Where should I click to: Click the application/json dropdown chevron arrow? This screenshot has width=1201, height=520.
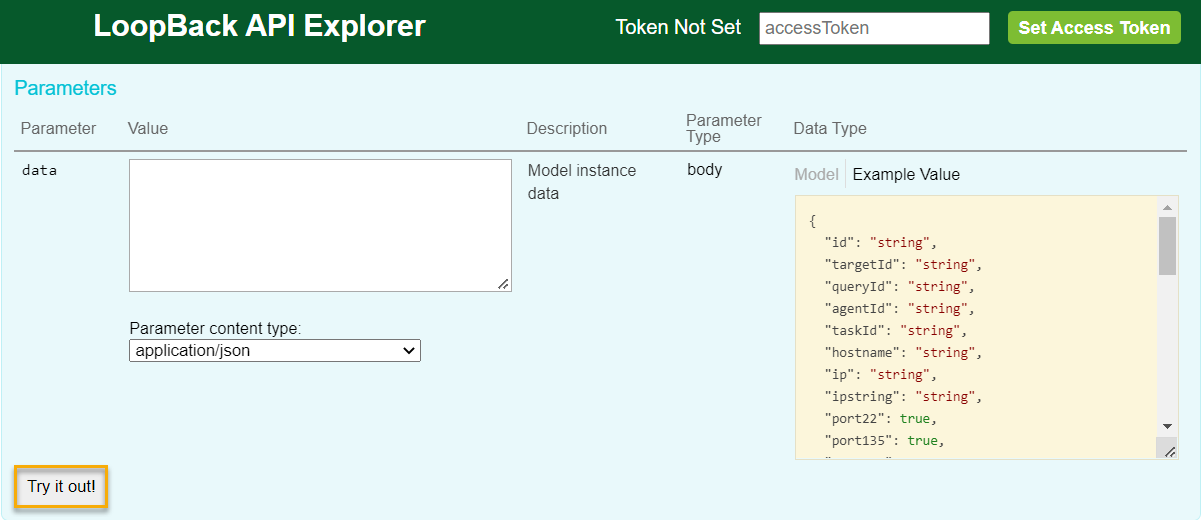pyautogui.click(x=408, y=351)
